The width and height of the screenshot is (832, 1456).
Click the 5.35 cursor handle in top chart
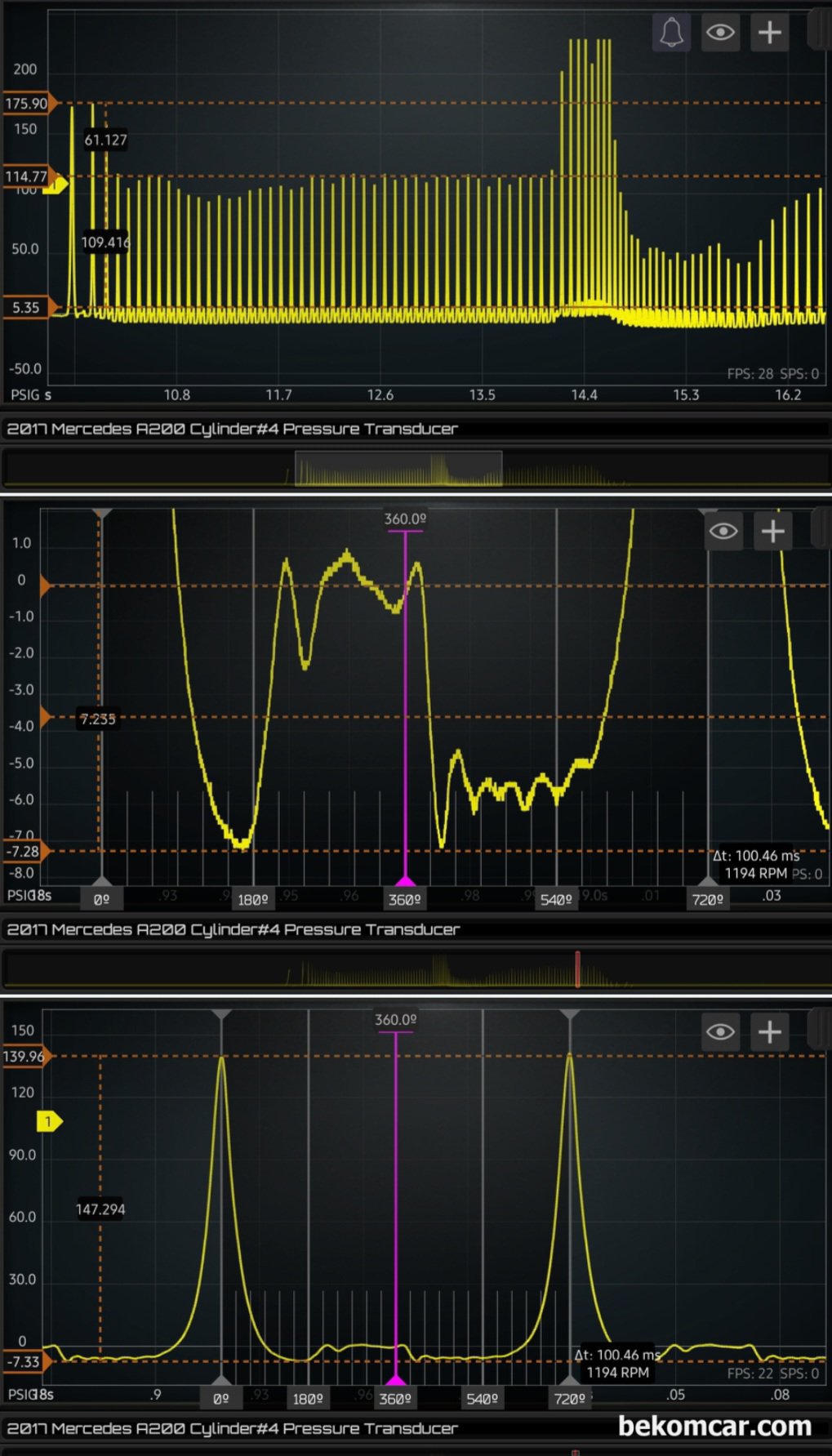click(28, 308)
